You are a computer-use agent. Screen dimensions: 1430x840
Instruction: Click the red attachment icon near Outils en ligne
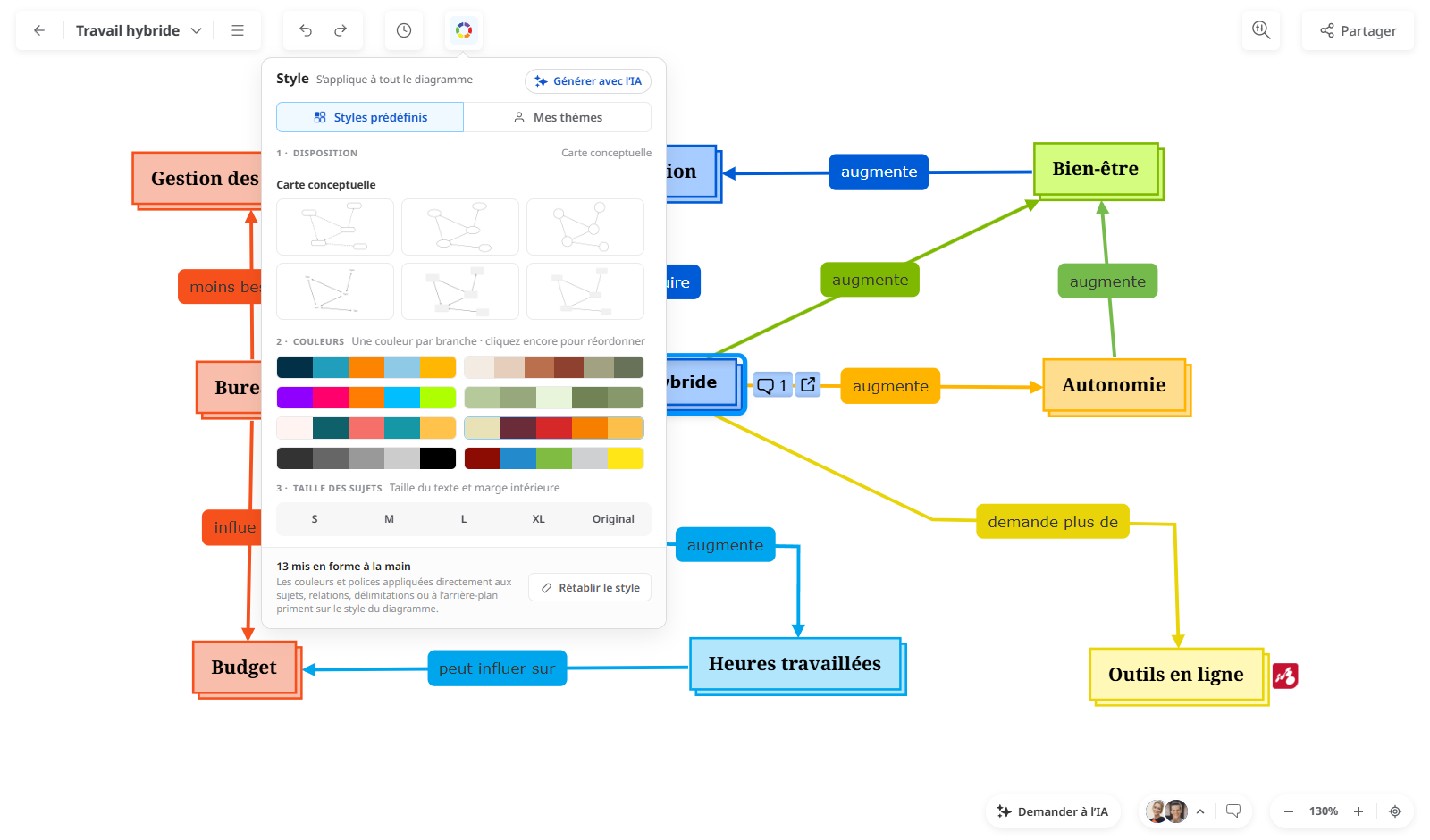[1285, 676]
